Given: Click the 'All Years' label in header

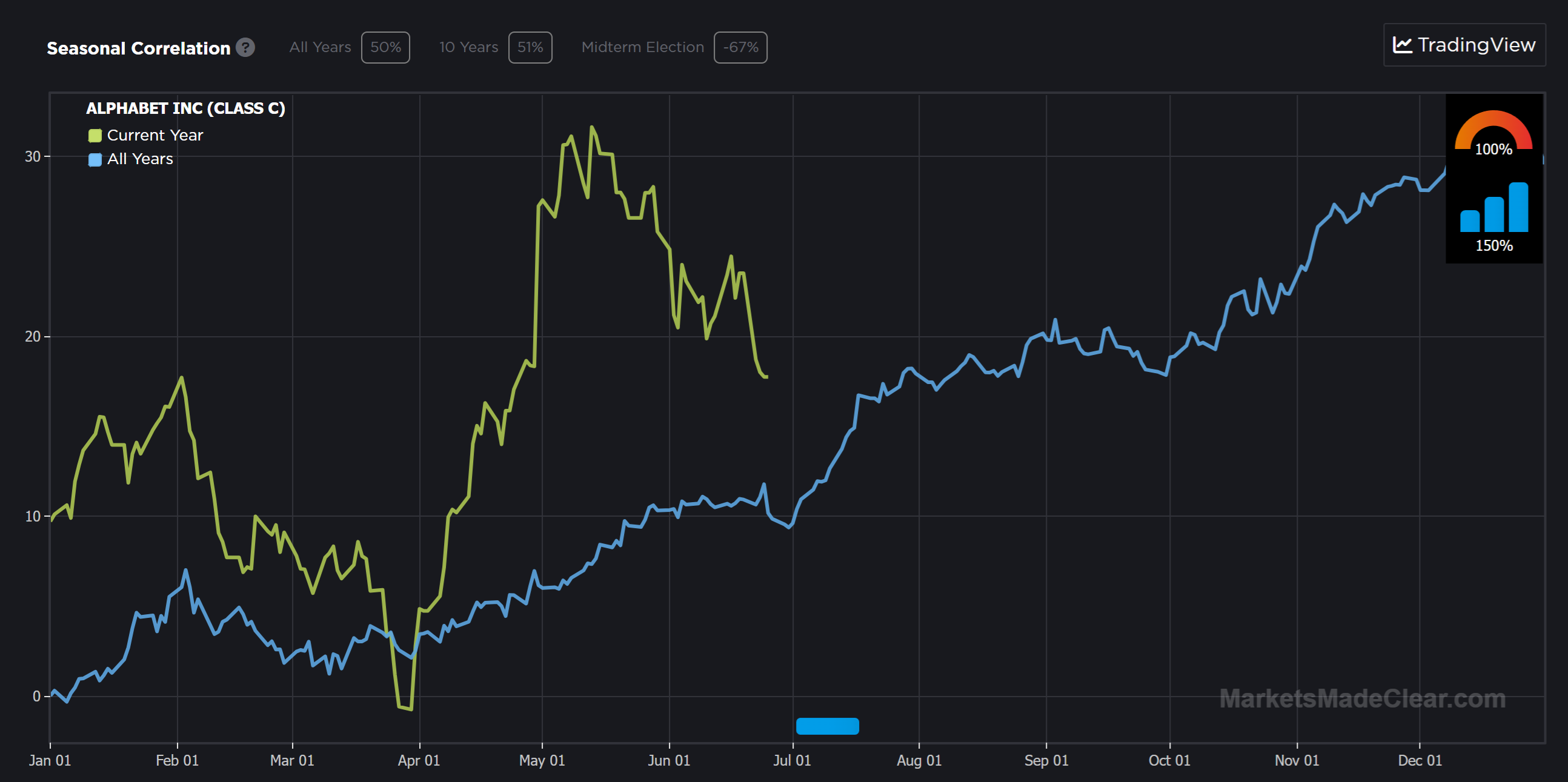Looking at the screenshot, I should click(320, 47).
